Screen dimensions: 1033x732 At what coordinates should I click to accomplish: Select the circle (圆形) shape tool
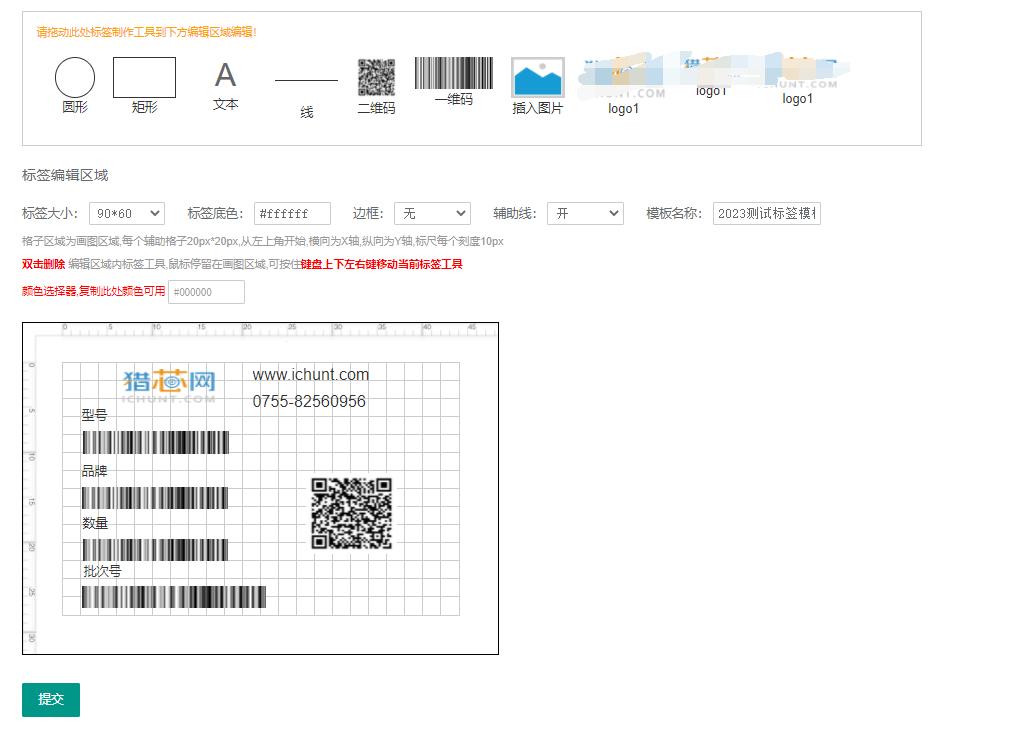[x=75, y=78]
